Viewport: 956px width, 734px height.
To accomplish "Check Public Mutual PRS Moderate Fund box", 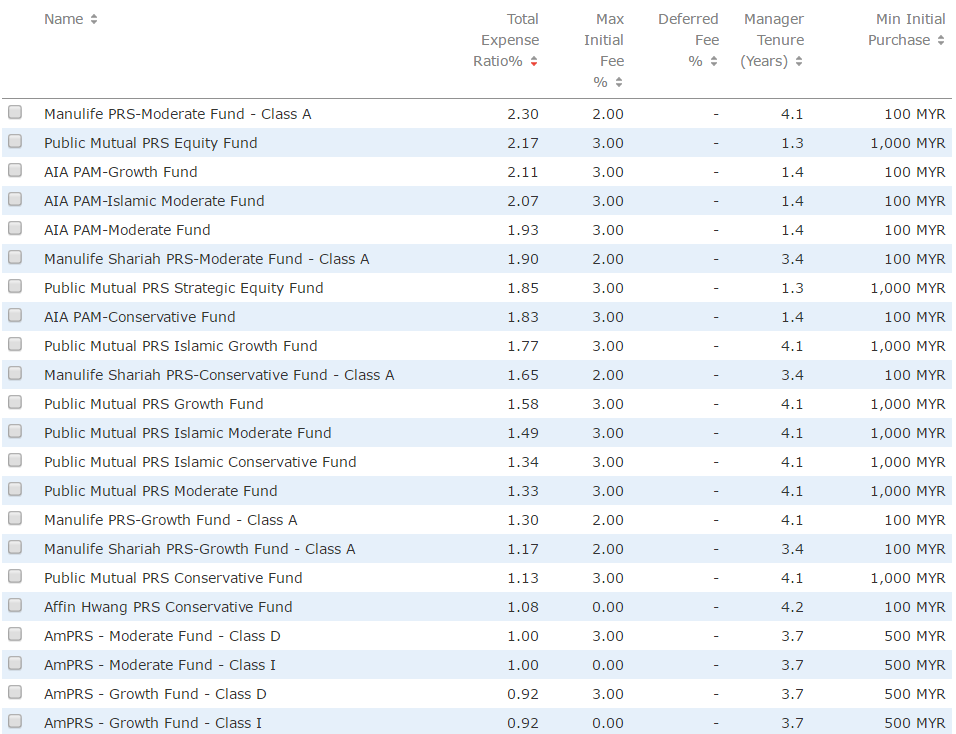I will [15, 489].
